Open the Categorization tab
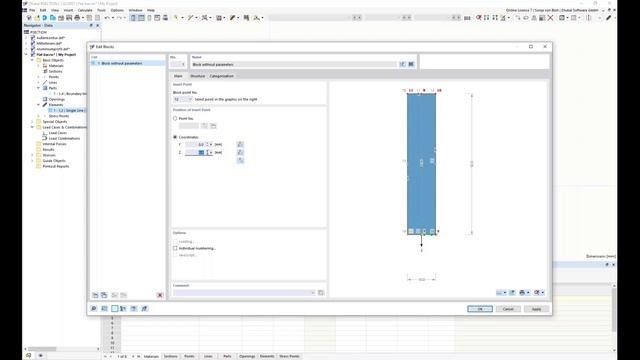The width and height of the screenshot is (640, 360). click(222, 76)
